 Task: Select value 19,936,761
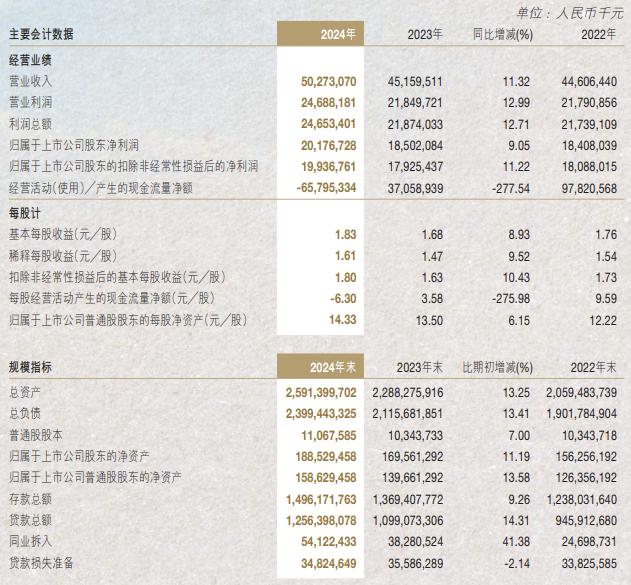[x=328, y=167]
